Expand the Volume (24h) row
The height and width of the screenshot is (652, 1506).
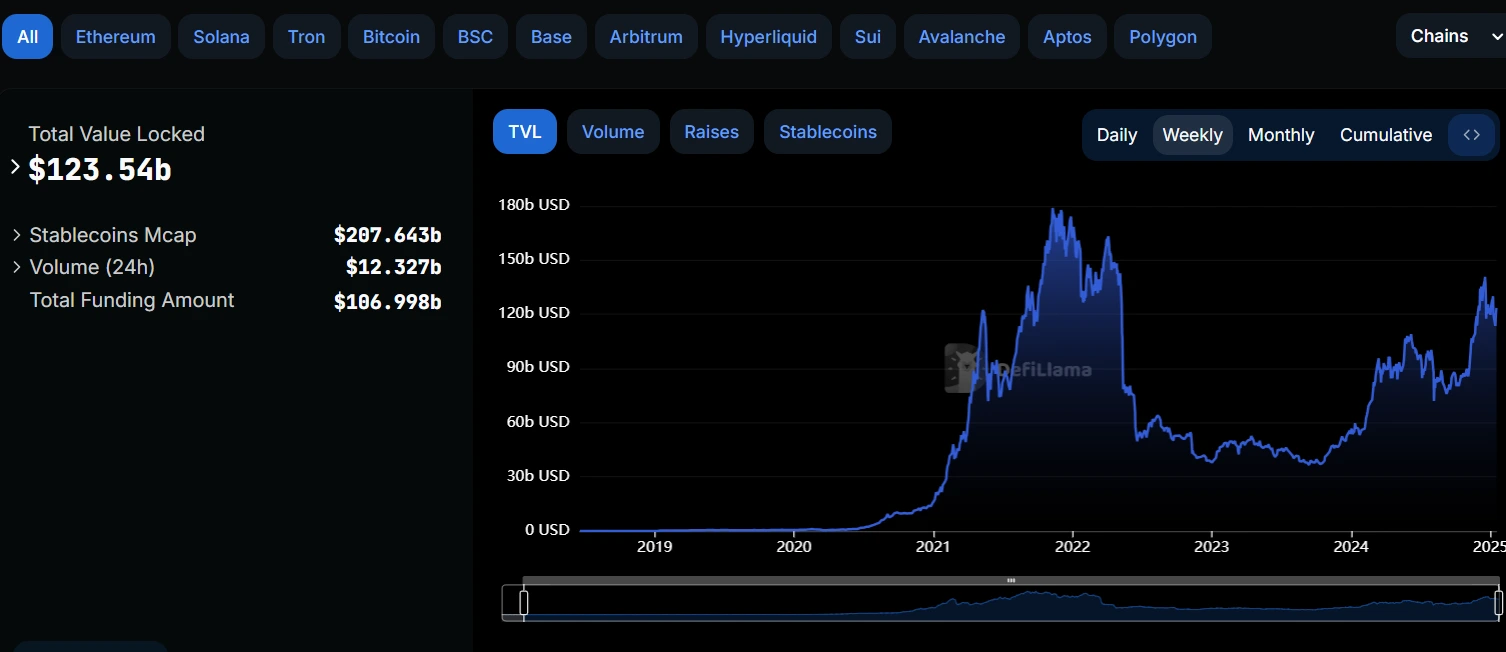tap(17, 267)
